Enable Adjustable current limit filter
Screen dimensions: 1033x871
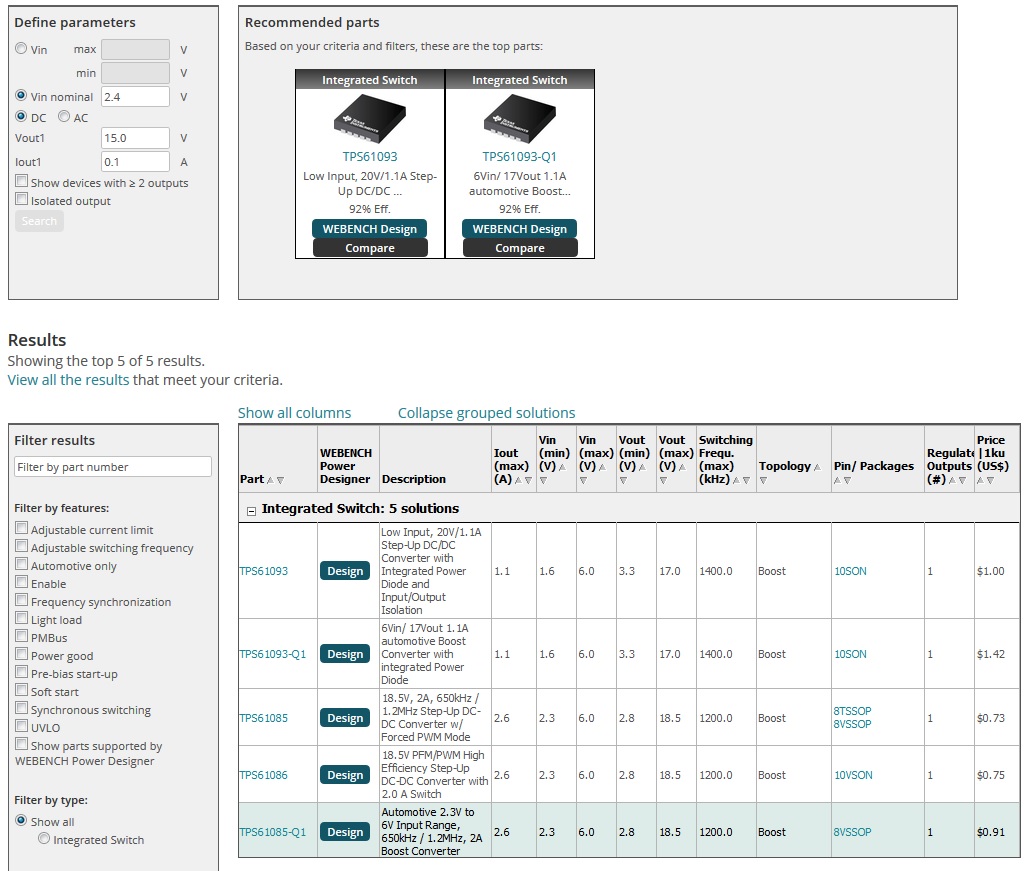coord(22,528)
